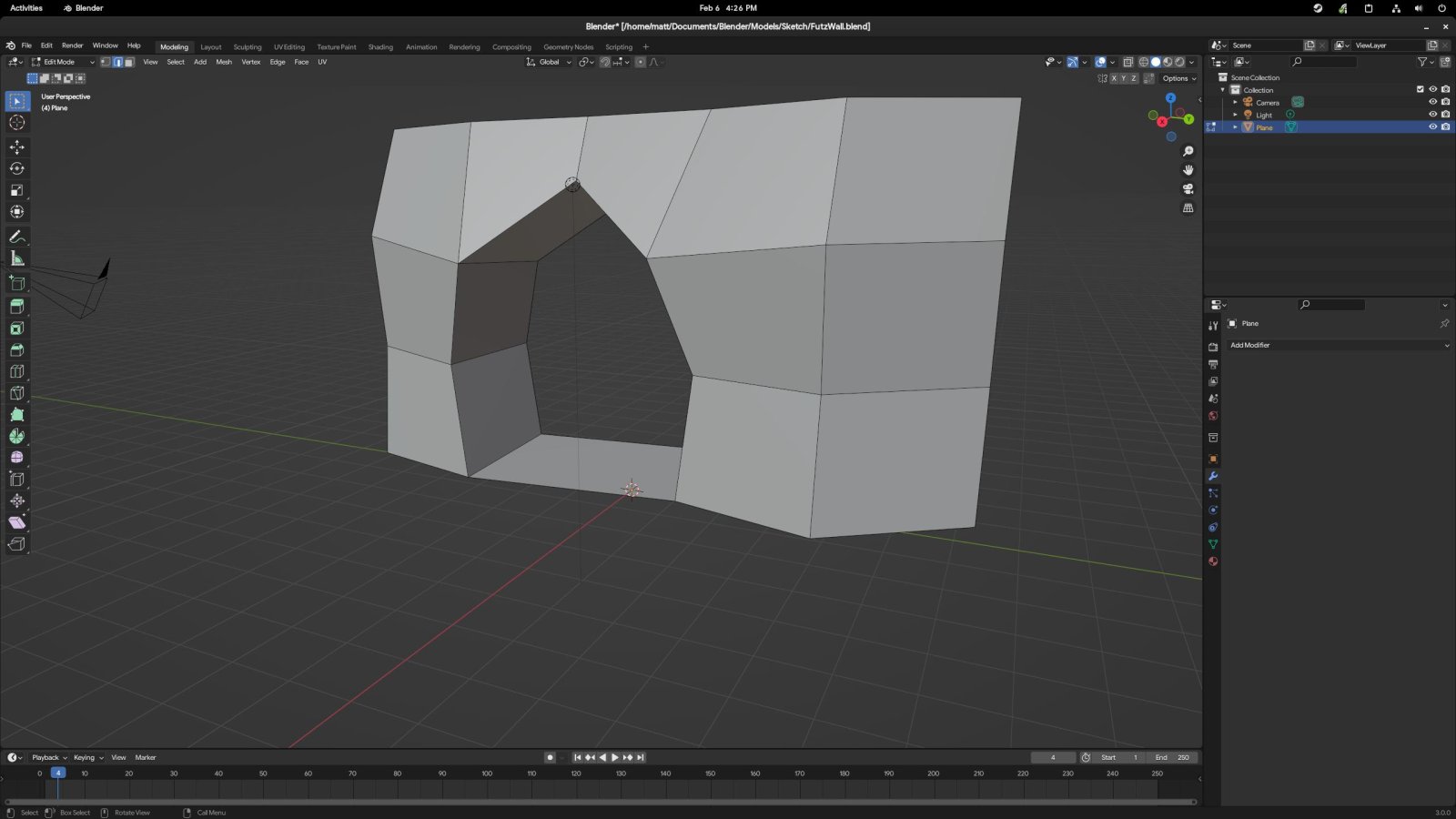Open the Vertex menu
Screen dimensions: 1456x819
pyautogui.click(x=251, y=62)
